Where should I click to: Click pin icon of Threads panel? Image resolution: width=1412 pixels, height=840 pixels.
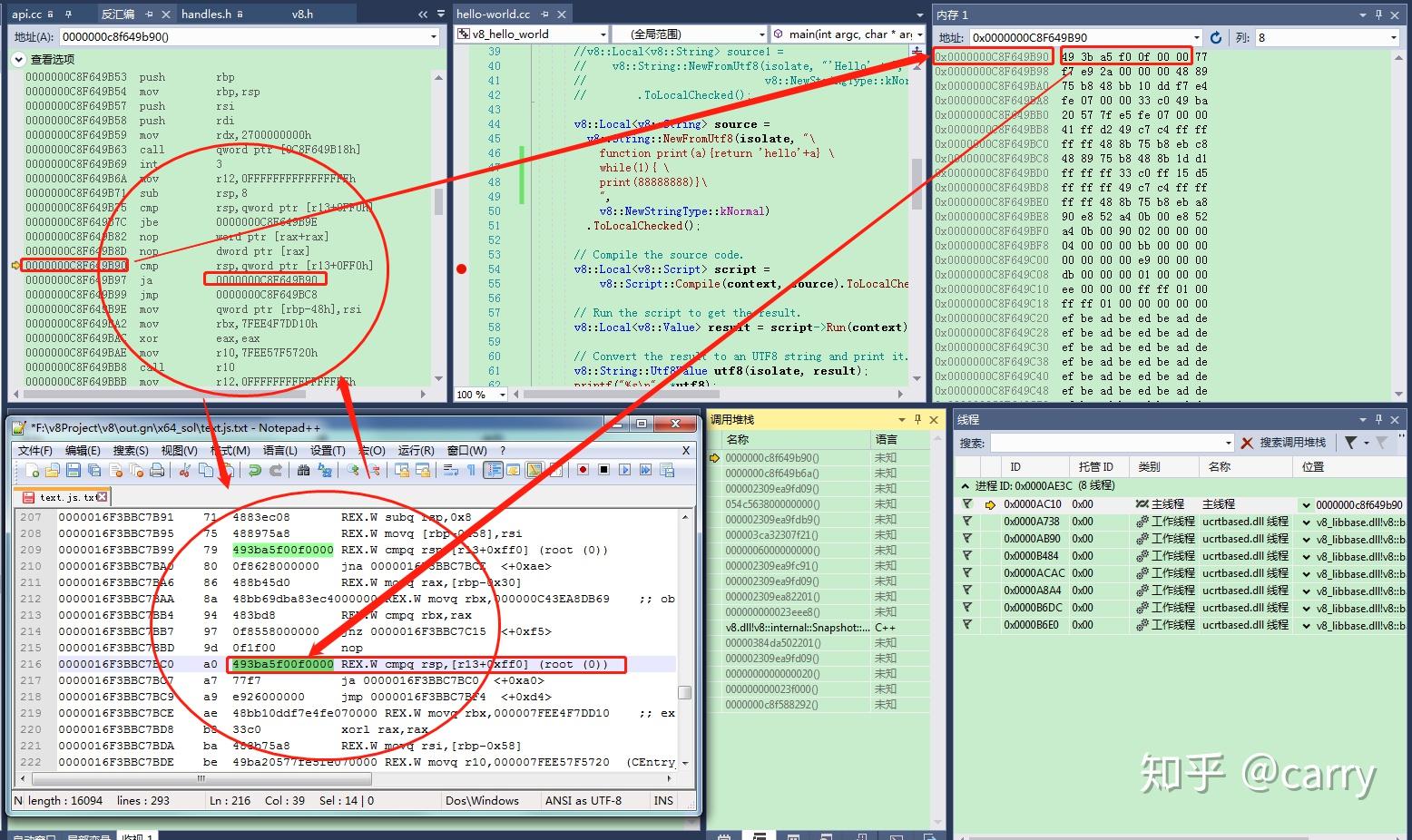(x=1378, y=419)
